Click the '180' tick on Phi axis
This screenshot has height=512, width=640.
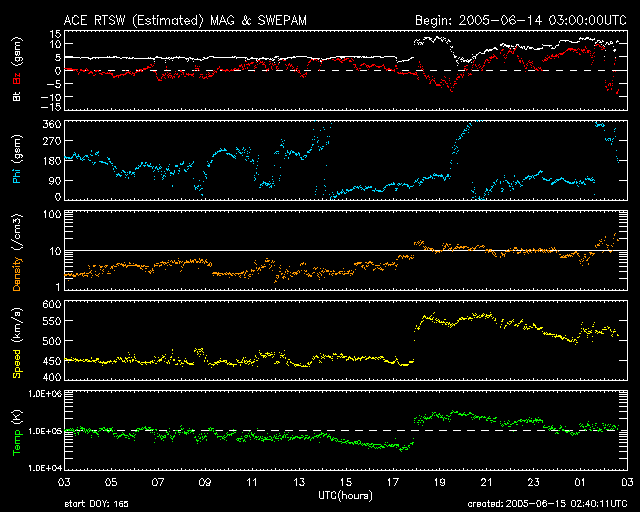pyautogui.click(x=52, y=160)
